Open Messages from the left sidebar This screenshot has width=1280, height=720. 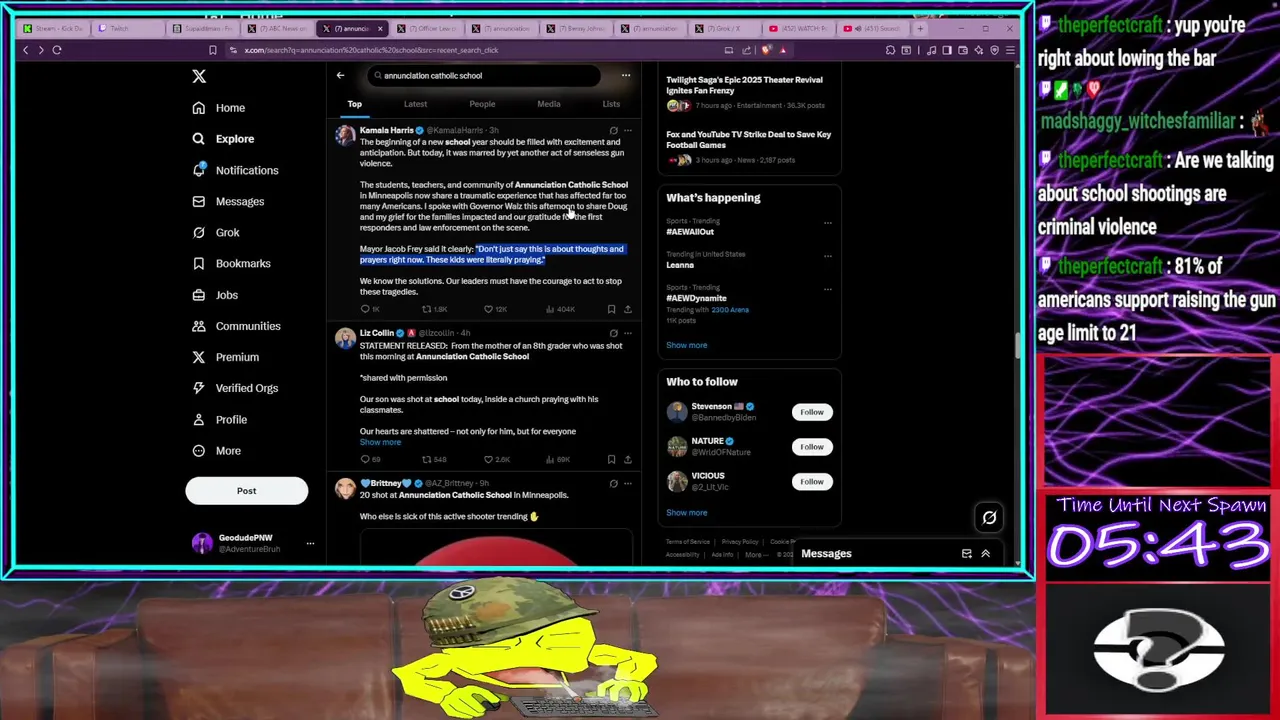(x=228, y=201)
